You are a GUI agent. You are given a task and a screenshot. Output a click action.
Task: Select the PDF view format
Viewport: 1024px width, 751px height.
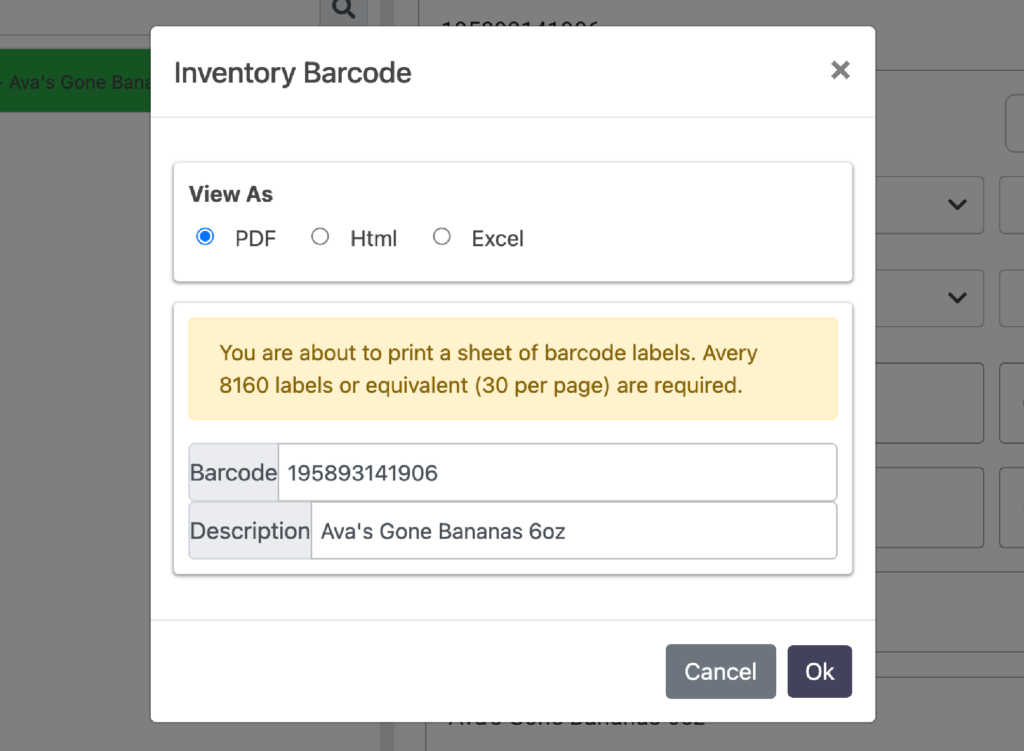click(205, 237)
